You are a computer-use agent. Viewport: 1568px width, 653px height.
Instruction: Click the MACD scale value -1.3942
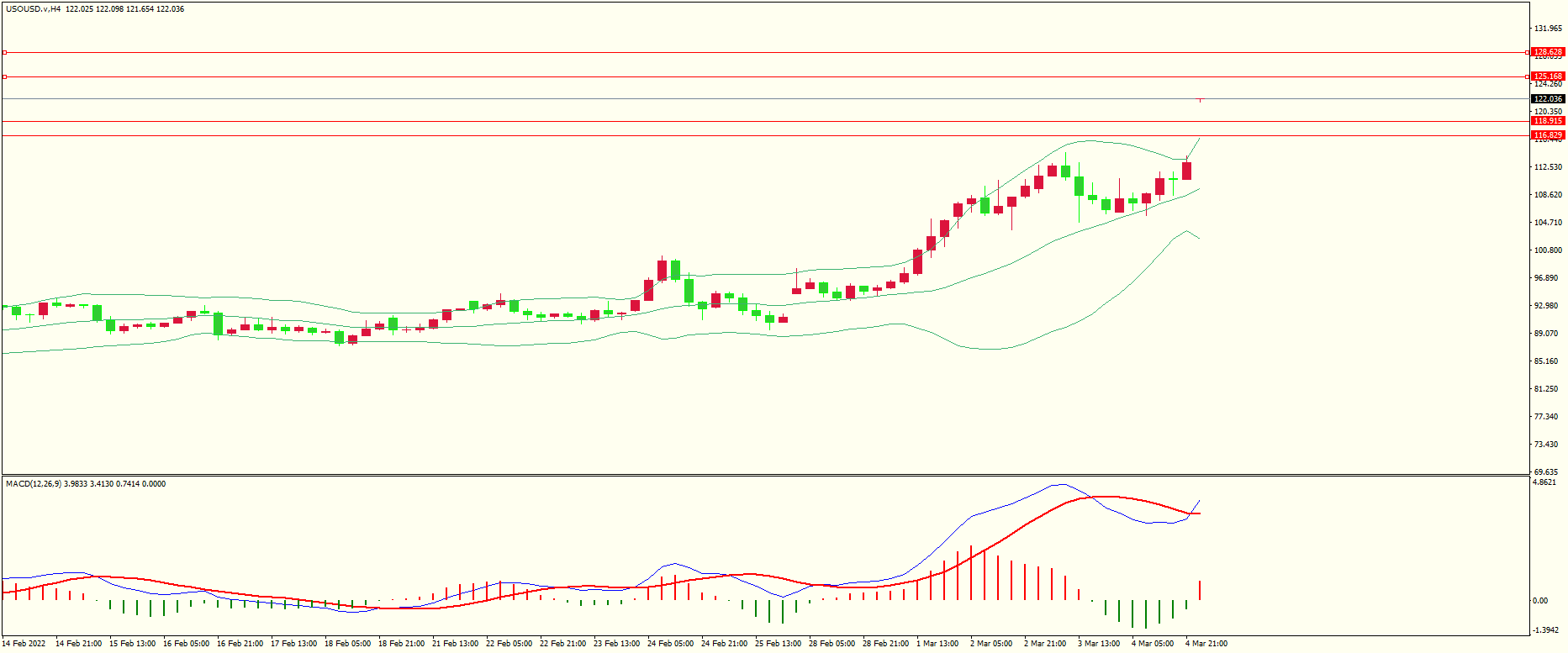tap(1545, 630)
